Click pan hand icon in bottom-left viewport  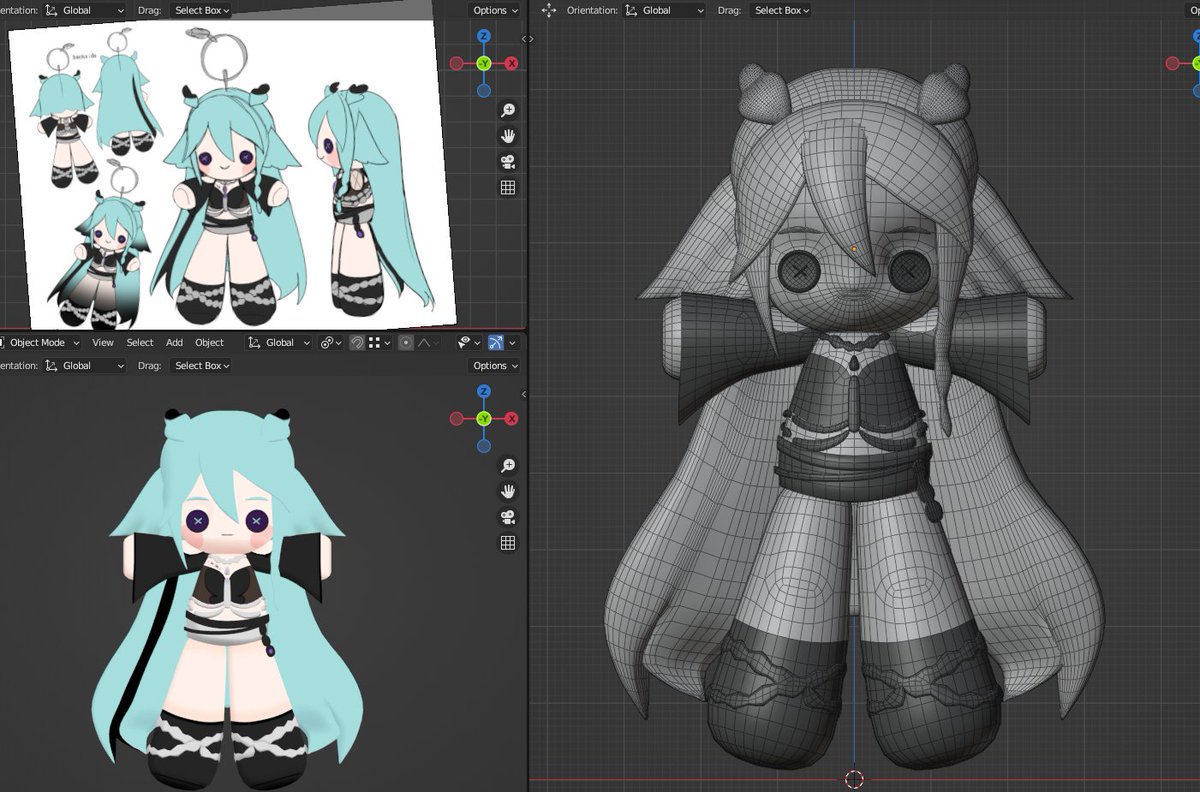(508, 491)
